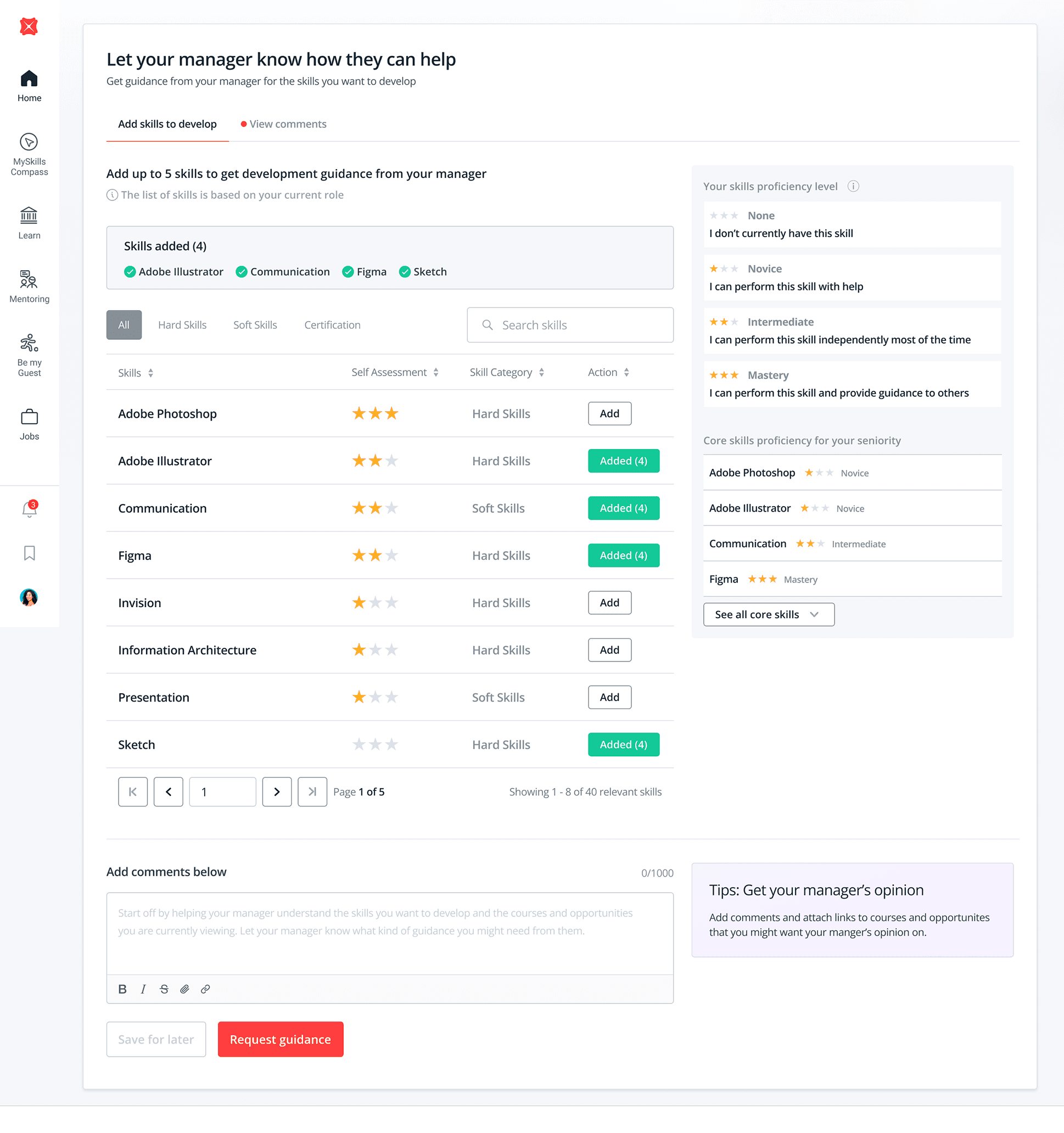Image resolution: width=1064 pixels, height=1133 pixels.
Task: Sort table by Self Assessment column
Action: pyautogui.click(x=435, y=372)
